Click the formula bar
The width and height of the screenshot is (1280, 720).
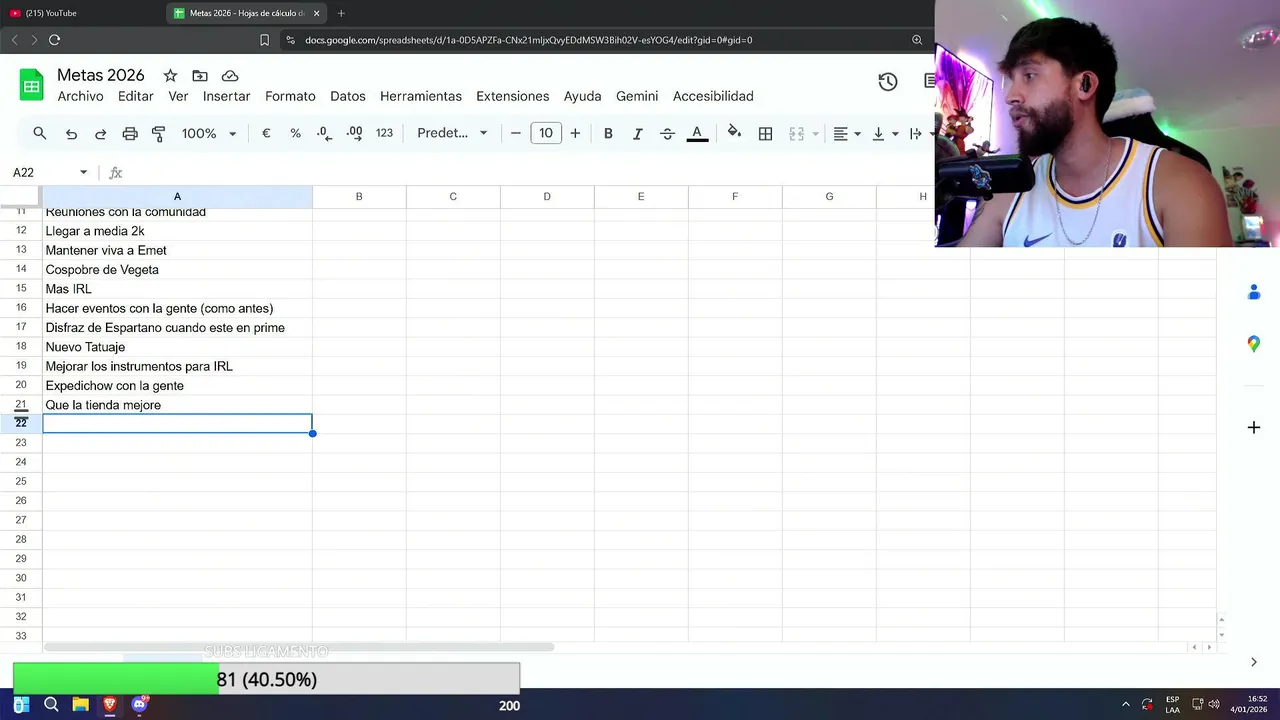click(530, 173)
